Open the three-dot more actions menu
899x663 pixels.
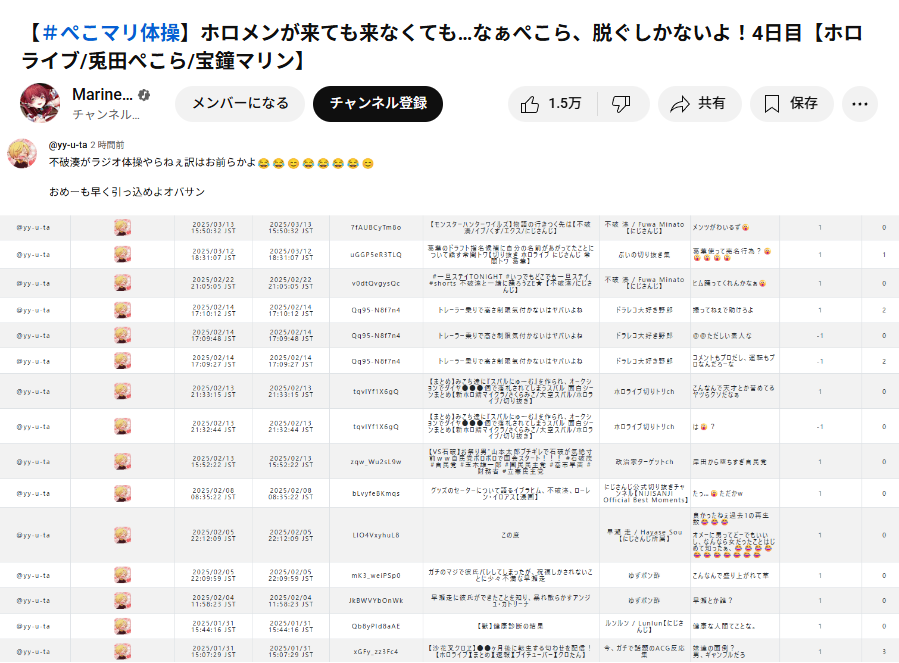tap(859, 104)
